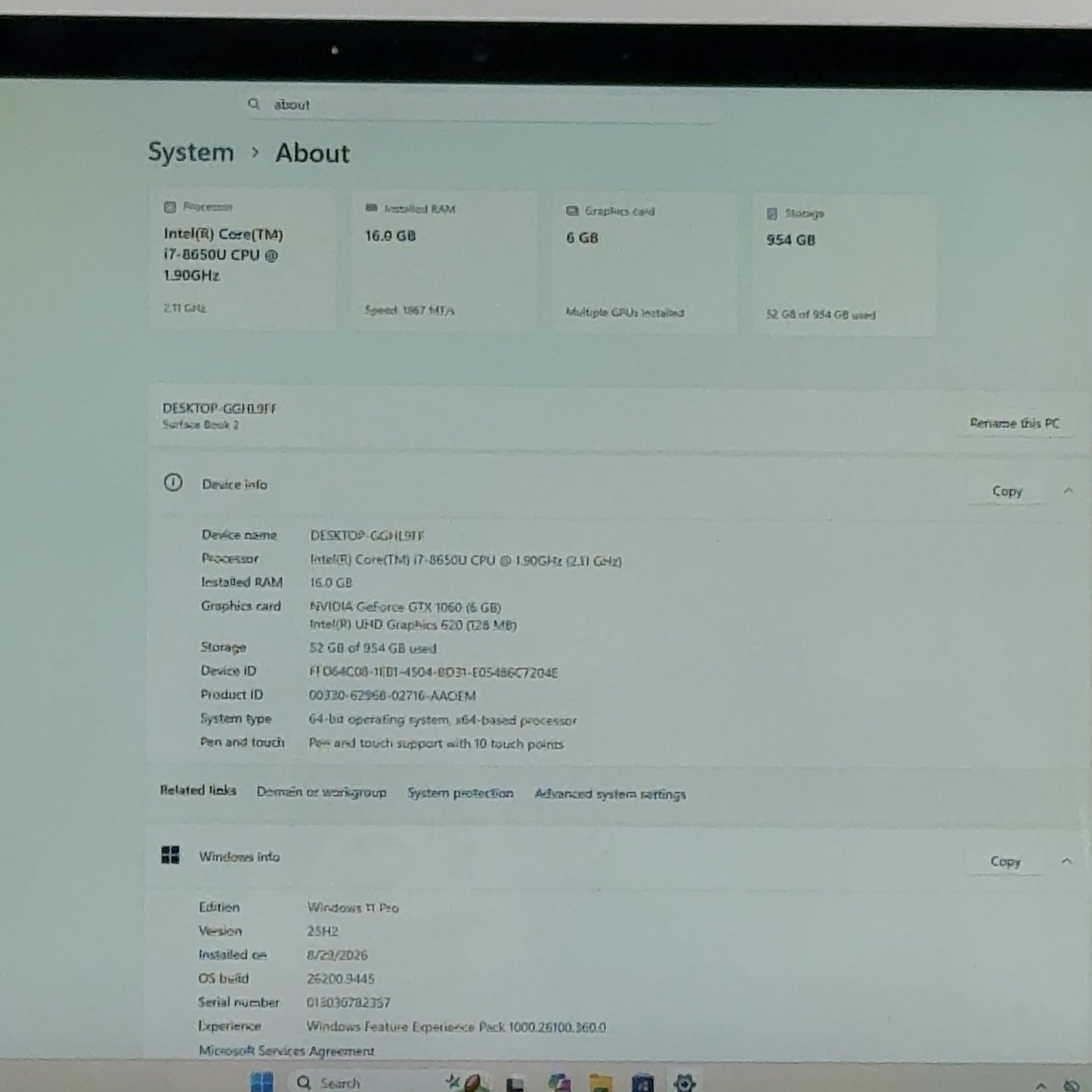
Task: Click the "954 GB" storage heading in the Storage card
Action: point(790,240)
